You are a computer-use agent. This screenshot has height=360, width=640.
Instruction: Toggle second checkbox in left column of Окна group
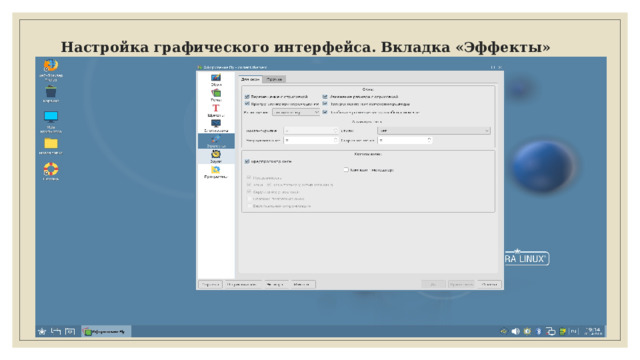pos(247,104)
